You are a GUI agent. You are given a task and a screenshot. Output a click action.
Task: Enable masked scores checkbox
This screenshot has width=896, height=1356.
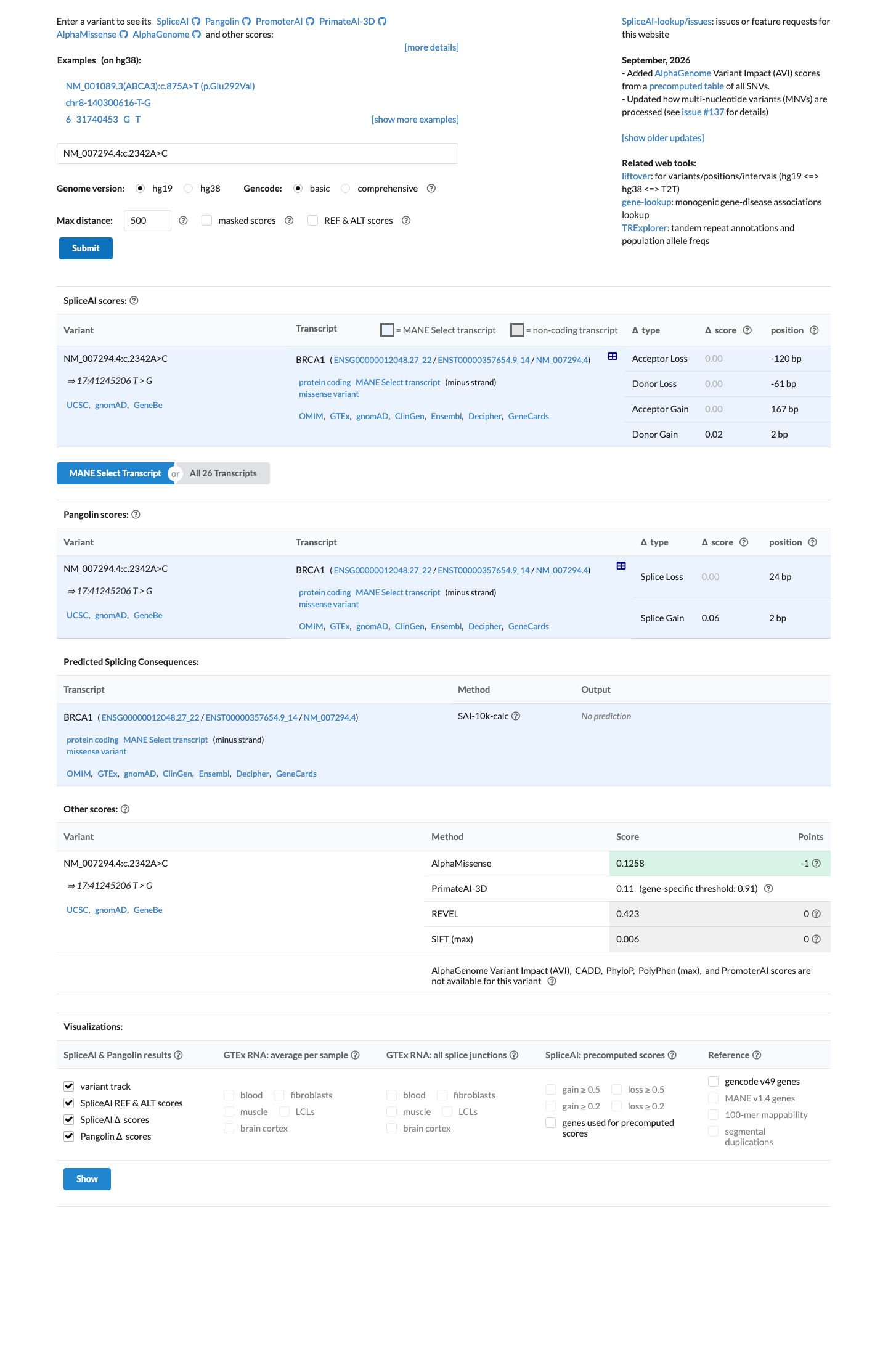coord(207,221)
